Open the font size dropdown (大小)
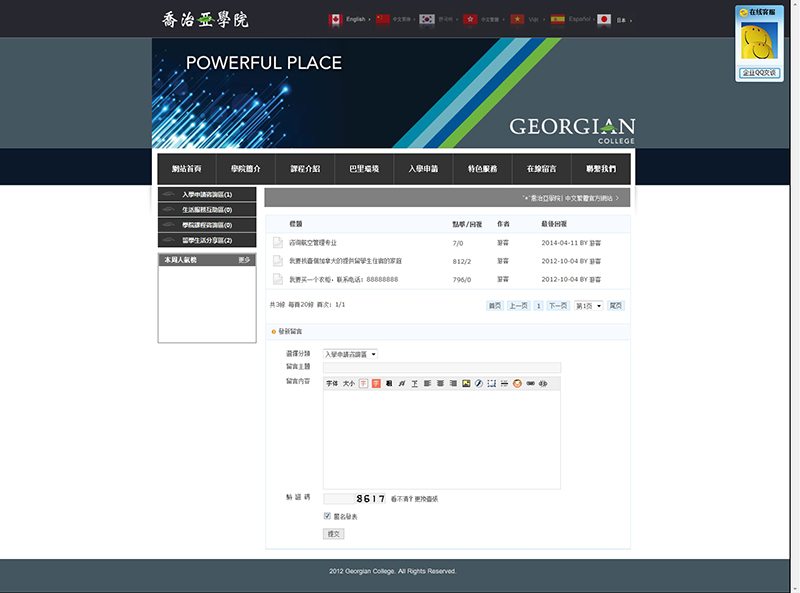The image size is (800, 593). point(348,383)
